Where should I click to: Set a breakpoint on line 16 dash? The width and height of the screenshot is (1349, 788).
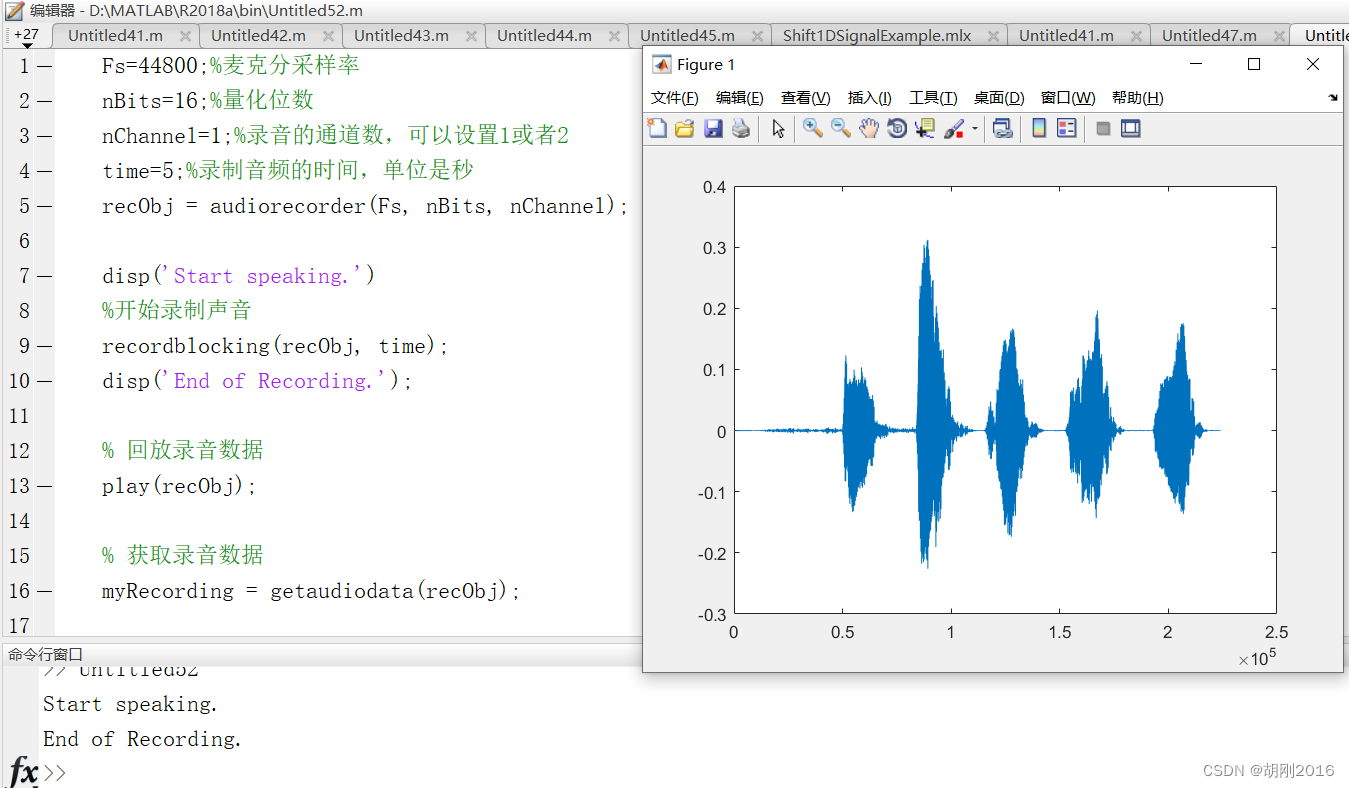pyautogui.click(x=44, y=591)
